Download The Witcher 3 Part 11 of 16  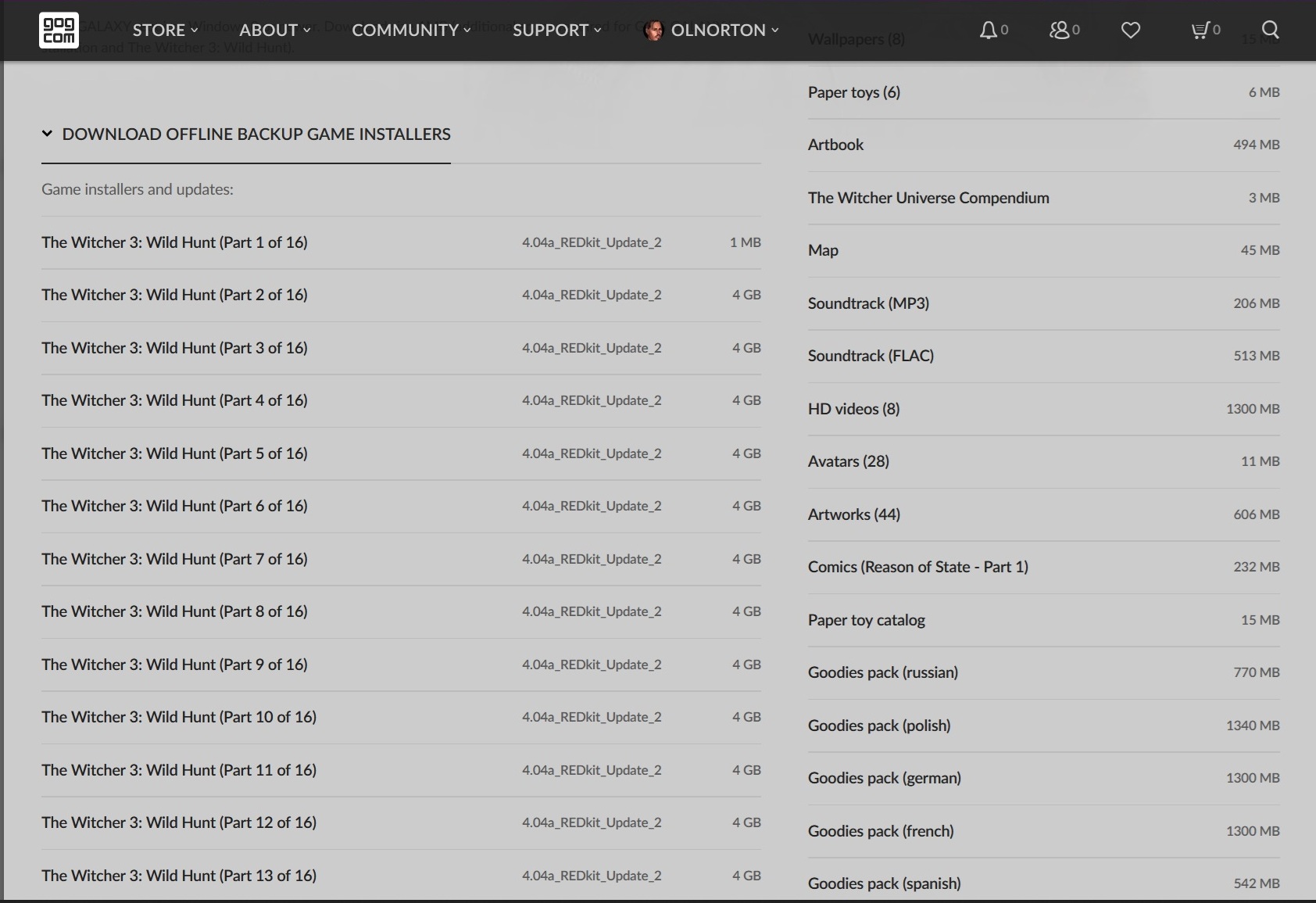click(401, 770)
